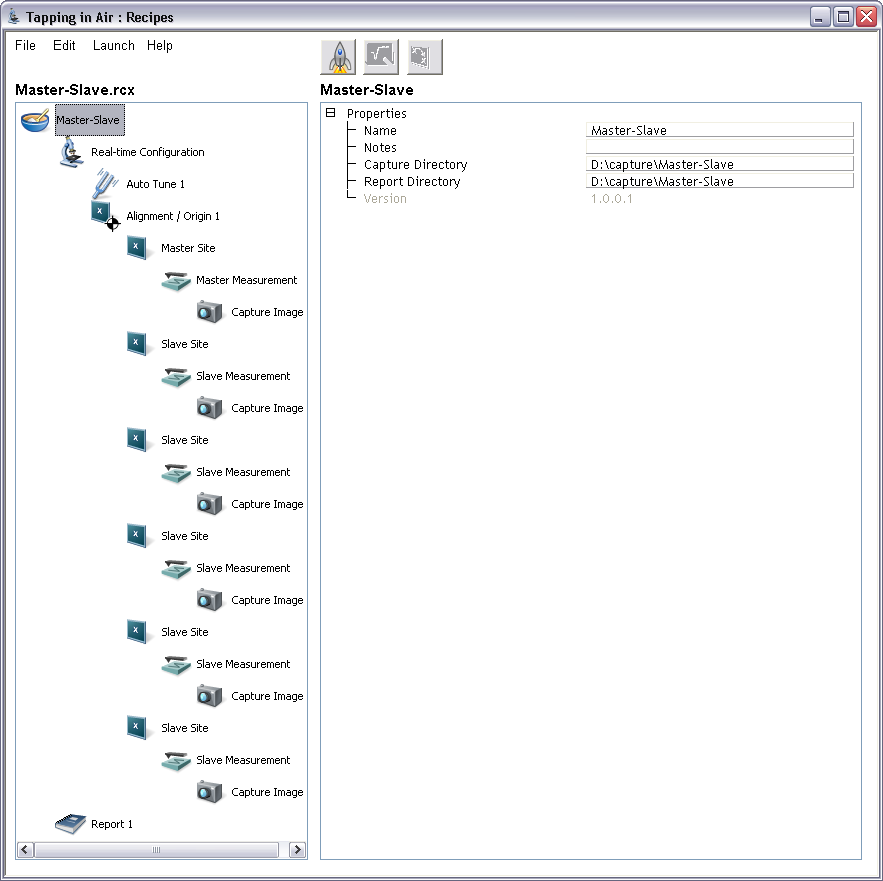Click the tree's horizontal scrollbar right arrow
This screenshot has height=881, width=883.
(297, 850)
